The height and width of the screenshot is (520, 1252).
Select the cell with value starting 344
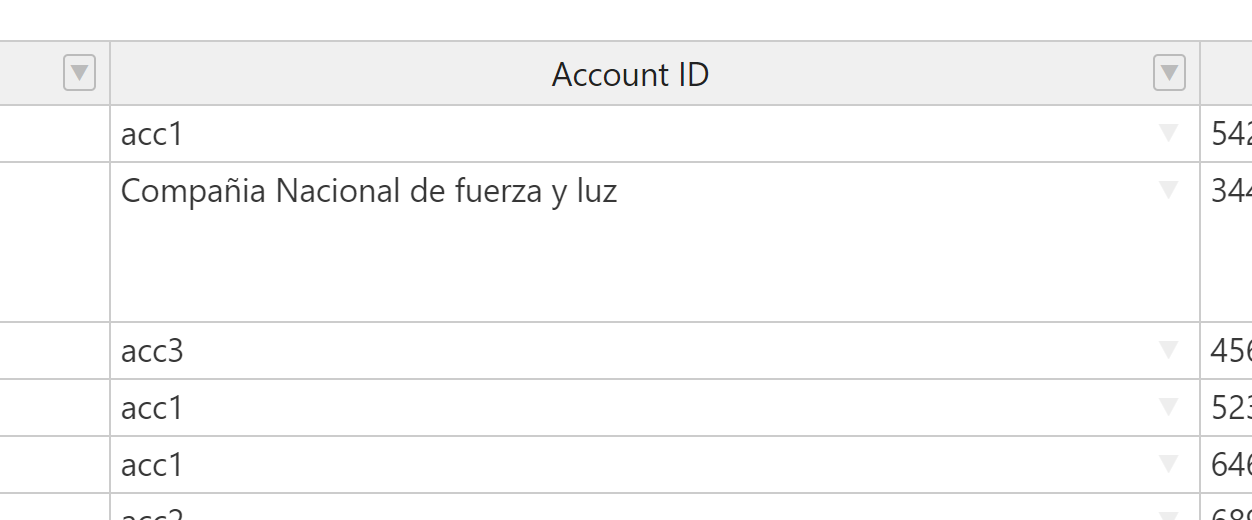coord(1226,242)
